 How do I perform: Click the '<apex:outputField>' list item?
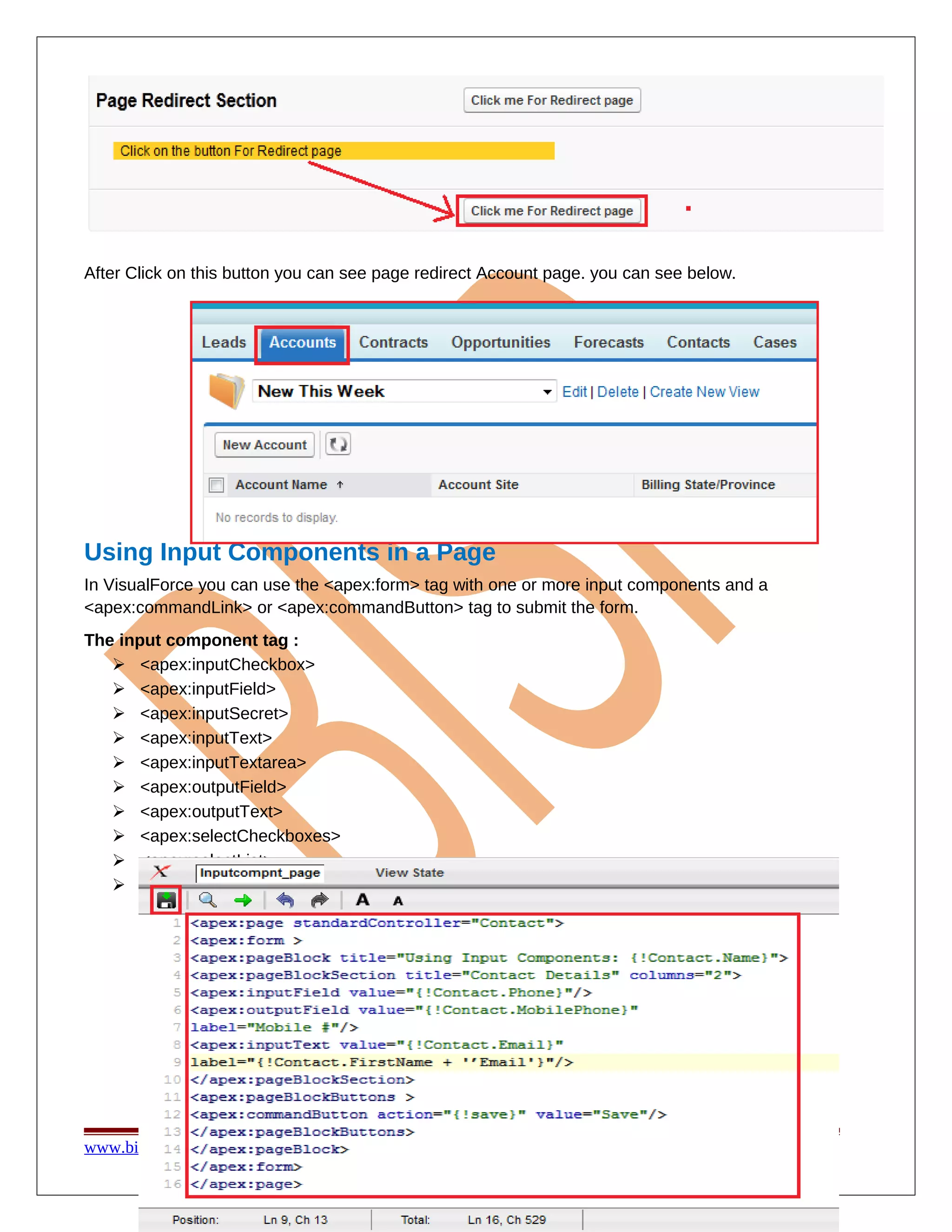click(x=213, y=787)
